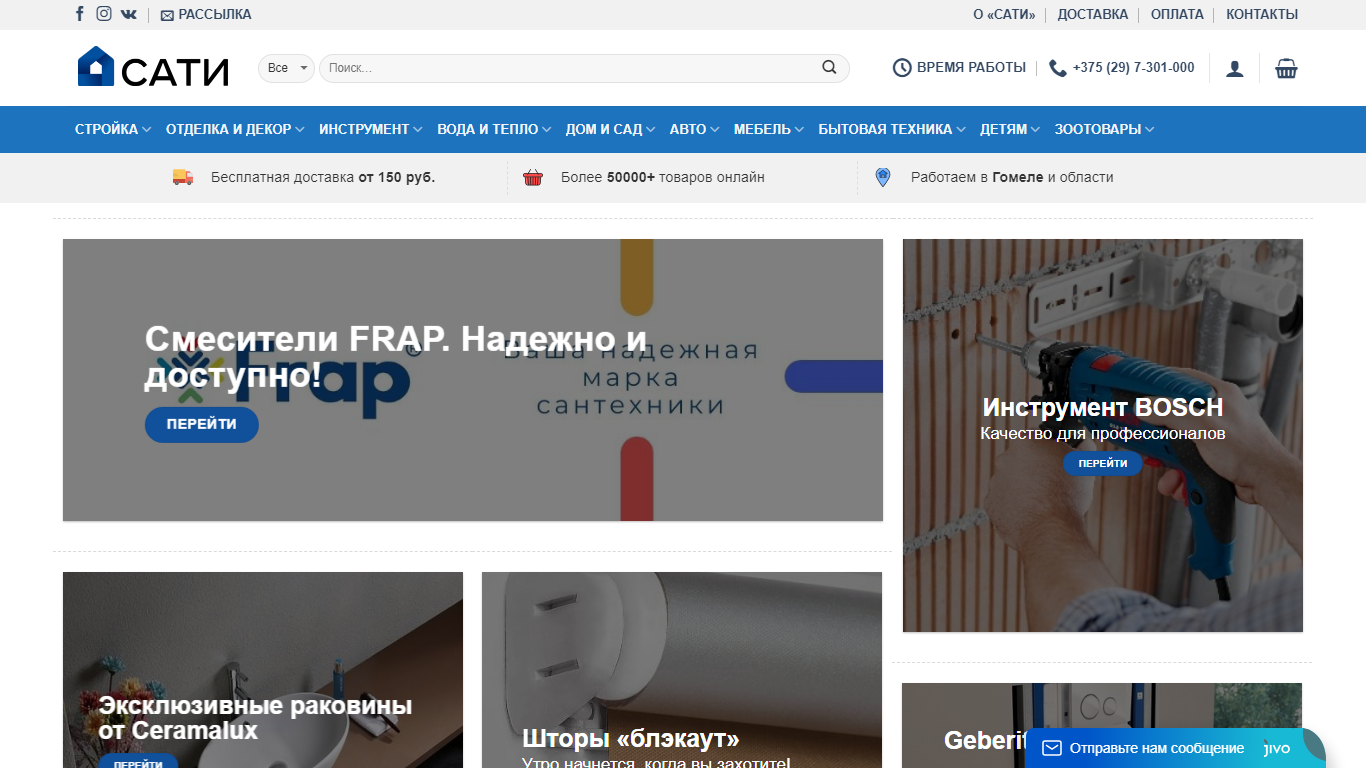Screen dimensions: 1366x768
Task: Expand the ДЕТЯМ menu
Action: pyautogui.click(x=1010, y=129)
